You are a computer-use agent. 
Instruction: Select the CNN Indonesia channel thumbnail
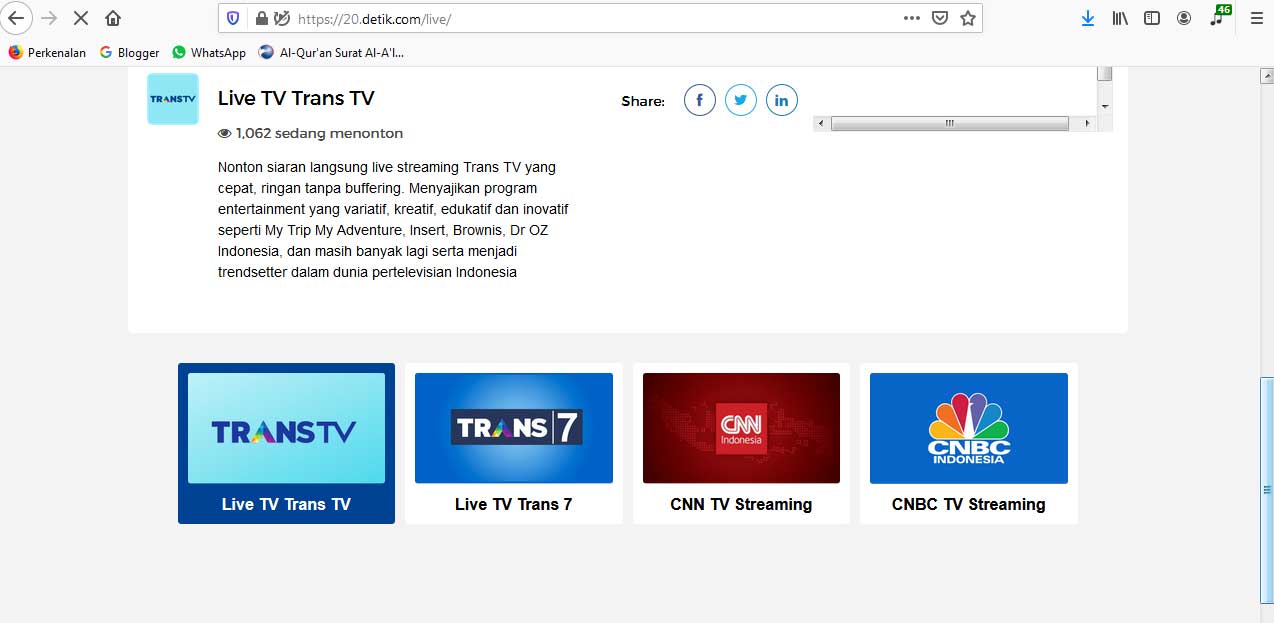click(741, 428)
